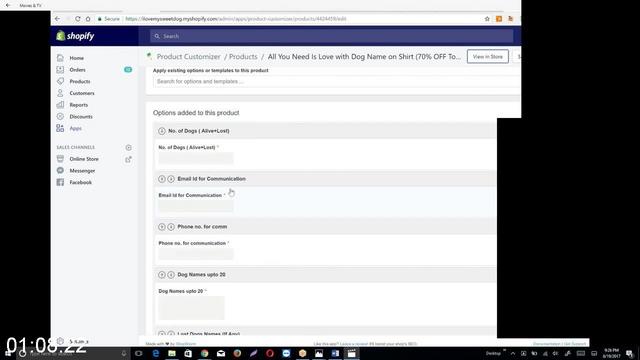View Online Store external link icon

(128, 160)
